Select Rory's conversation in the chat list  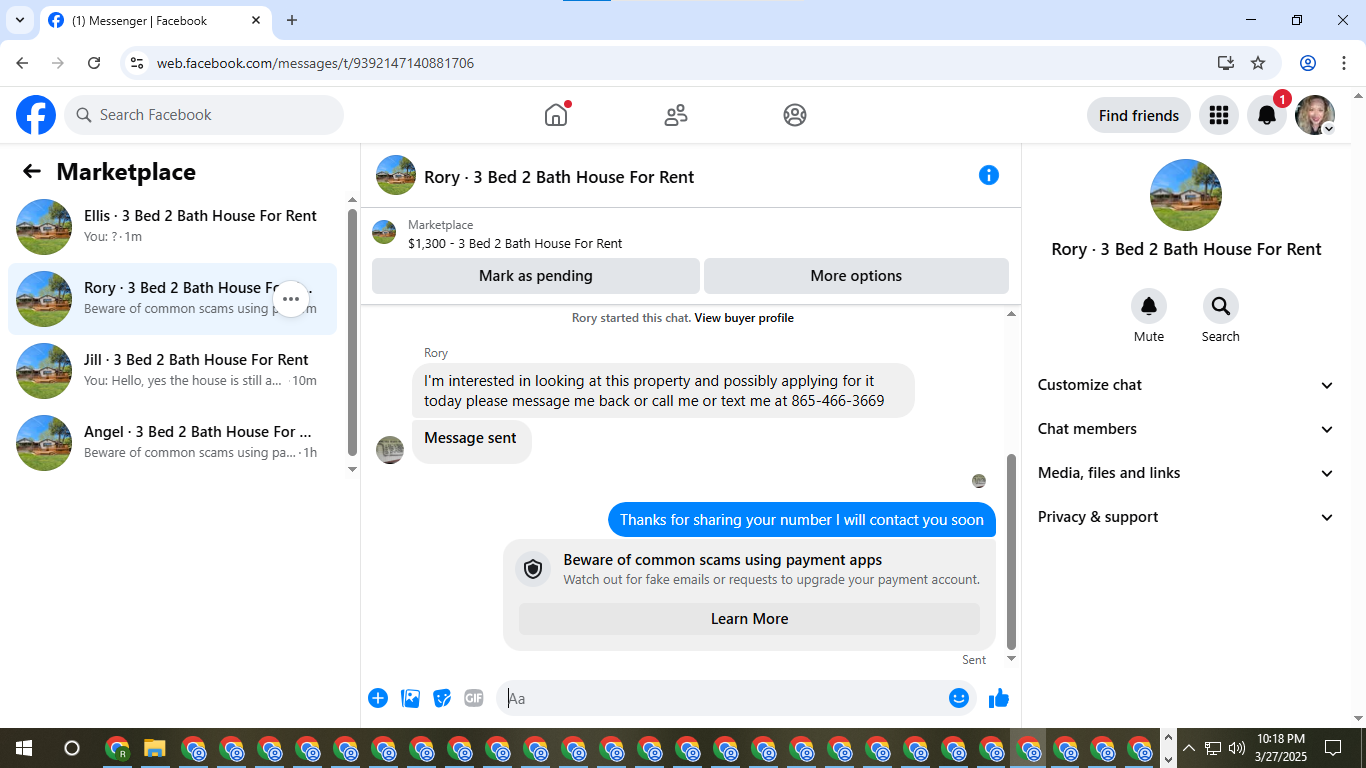(x=172, y=299)
